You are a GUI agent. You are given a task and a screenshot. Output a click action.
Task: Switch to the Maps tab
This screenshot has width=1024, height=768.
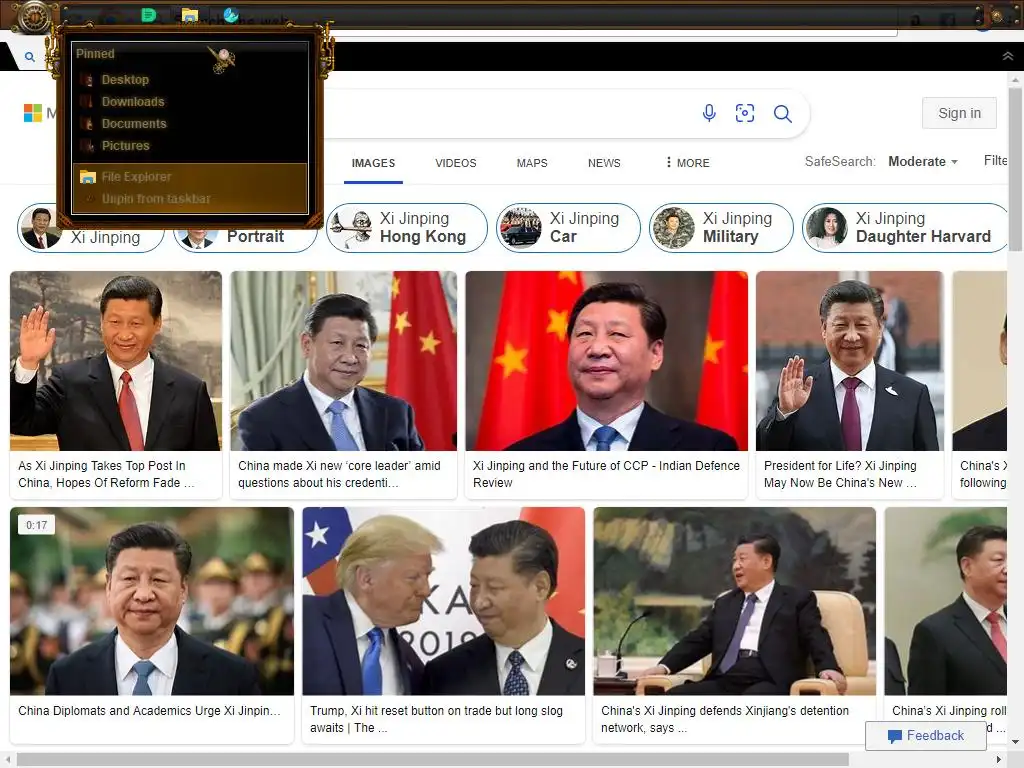(532, 163)
